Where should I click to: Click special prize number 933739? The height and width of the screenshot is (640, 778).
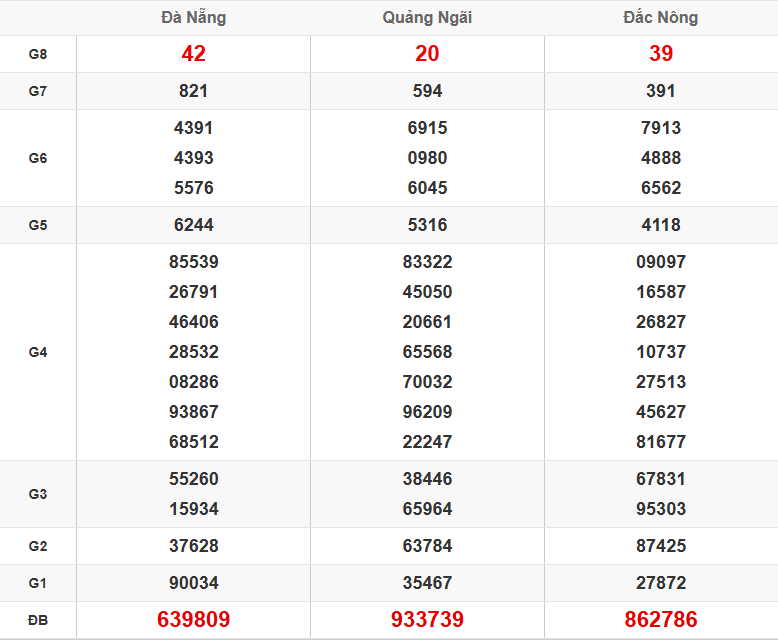(427, 620)
